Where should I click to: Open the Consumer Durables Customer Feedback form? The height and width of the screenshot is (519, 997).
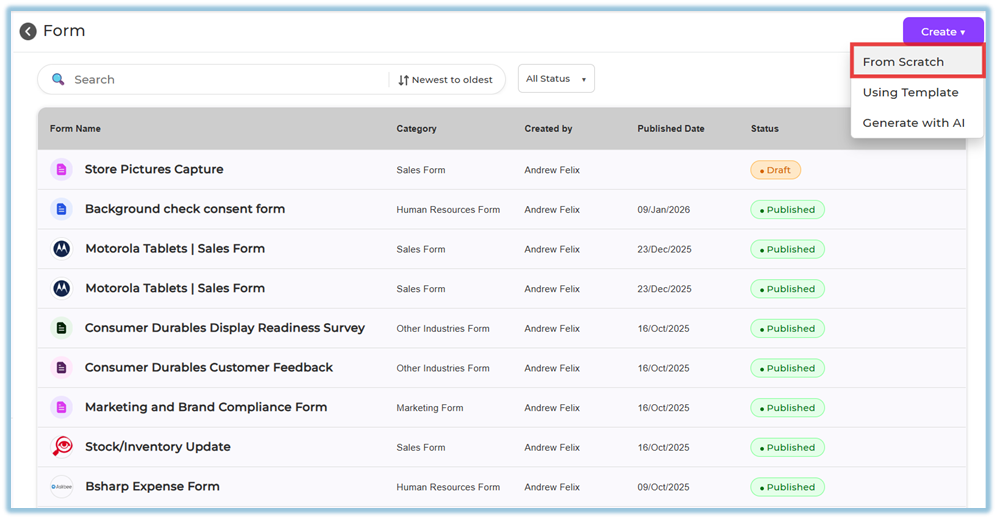click(208, 368)
